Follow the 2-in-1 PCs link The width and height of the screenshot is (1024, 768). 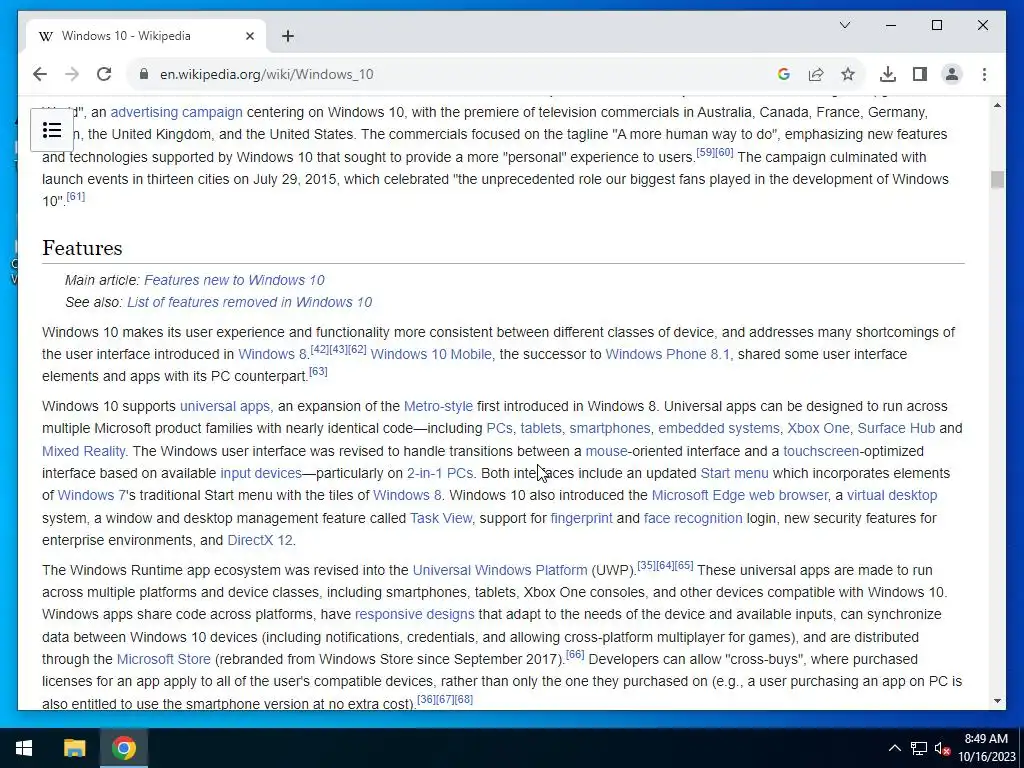point(440,473)
